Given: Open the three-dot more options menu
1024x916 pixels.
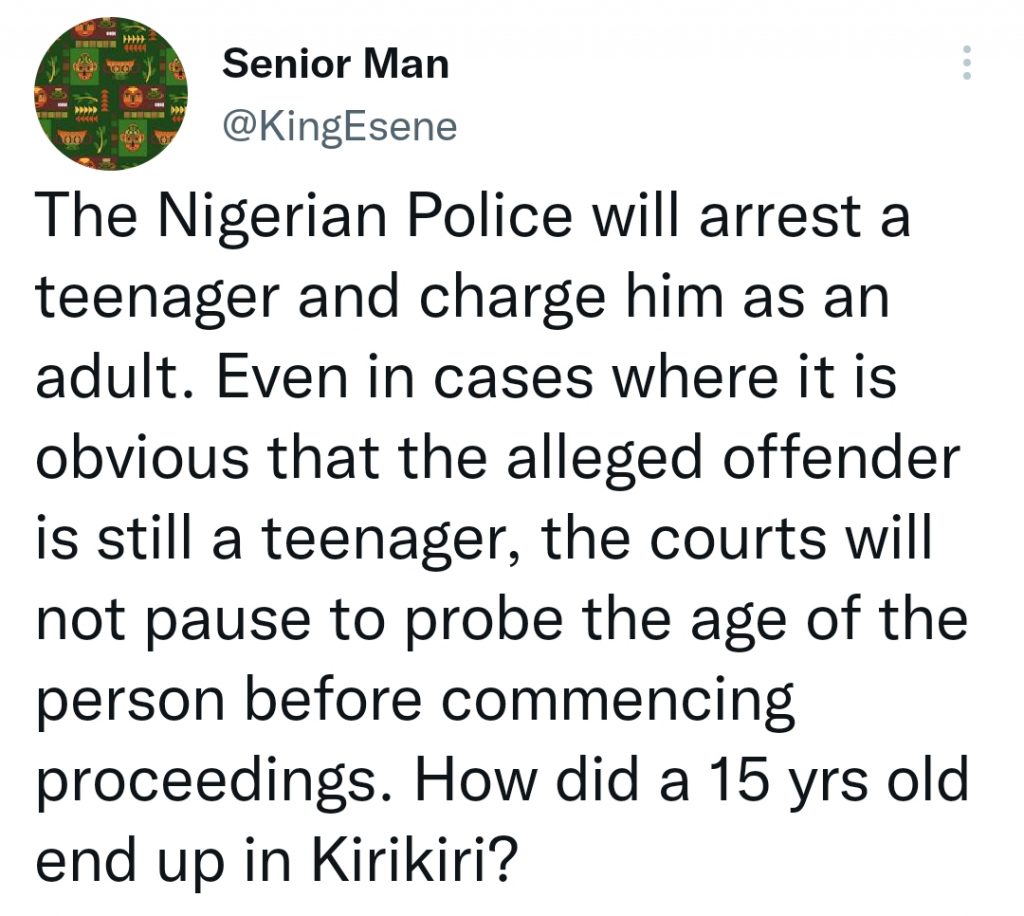Looking at the screenshot, I should 967,63.
